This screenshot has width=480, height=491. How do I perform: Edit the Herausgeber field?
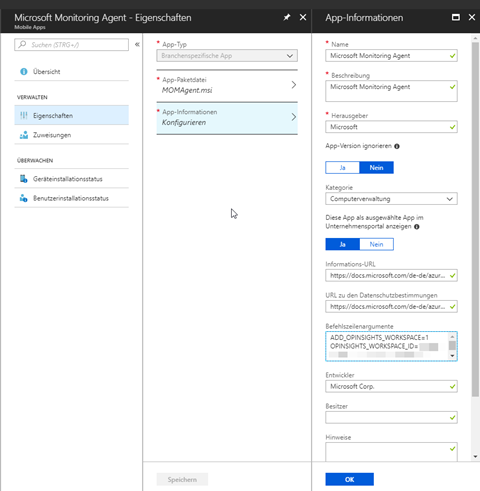pos(391,127)
